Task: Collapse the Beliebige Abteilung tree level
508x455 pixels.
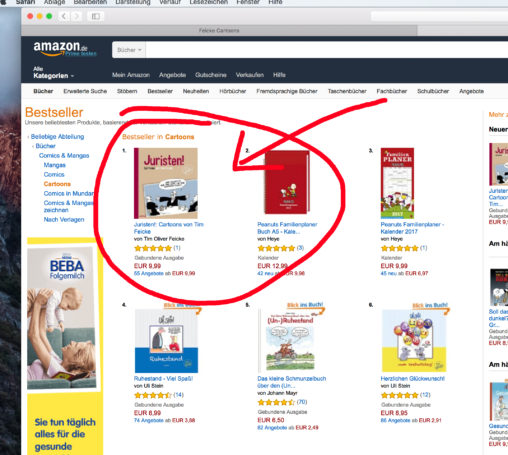Action: tap(55, 136)
